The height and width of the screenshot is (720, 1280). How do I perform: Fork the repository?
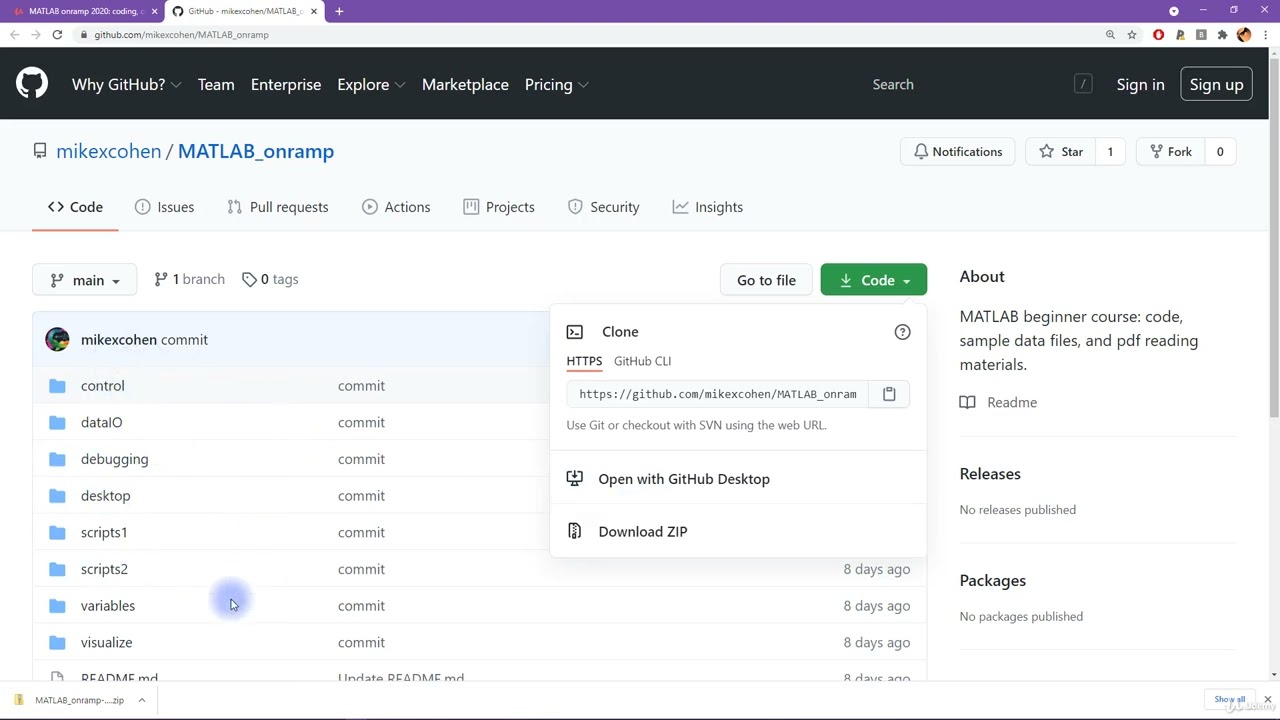tap(1169, 152)
